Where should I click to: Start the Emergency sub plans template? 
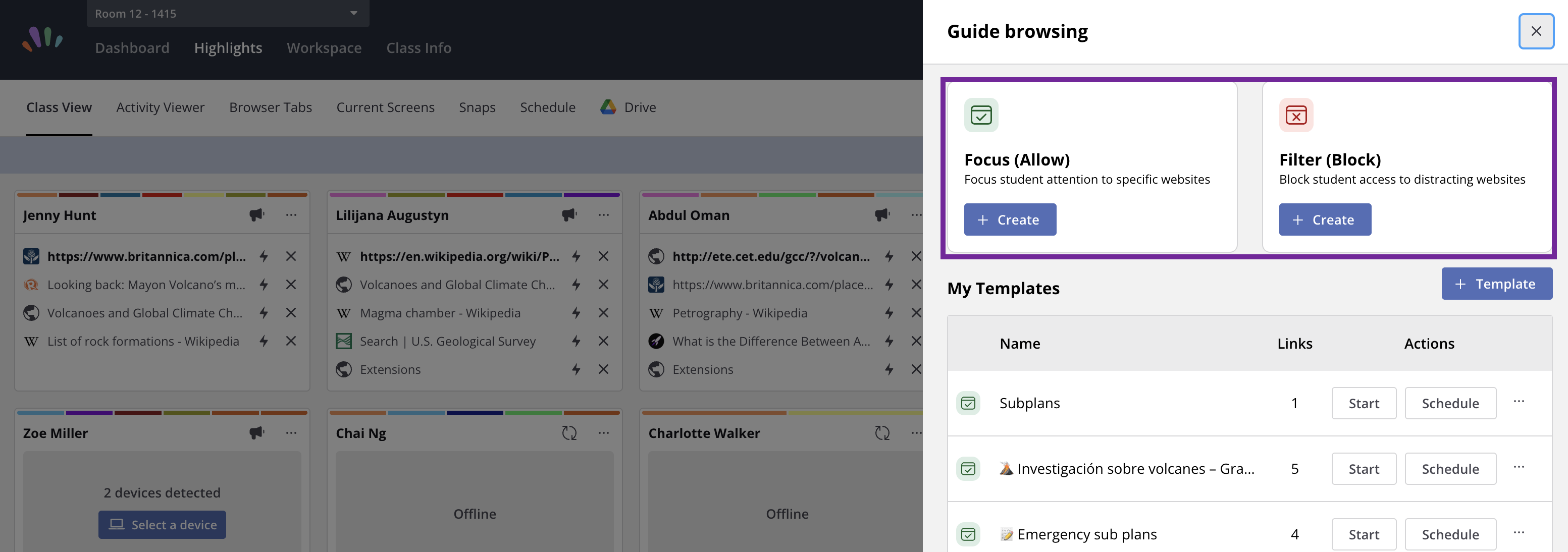click(x=1364, y=534)
